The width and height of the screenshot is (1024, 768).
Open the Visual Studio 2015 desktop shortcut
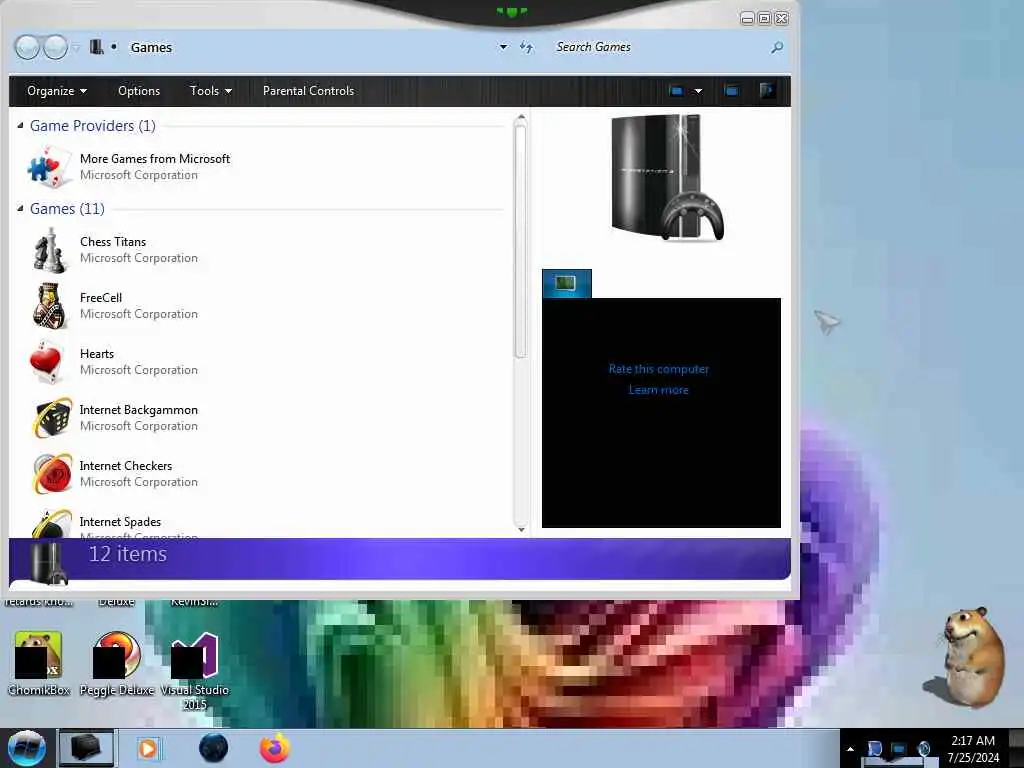(x=195, y=671)
